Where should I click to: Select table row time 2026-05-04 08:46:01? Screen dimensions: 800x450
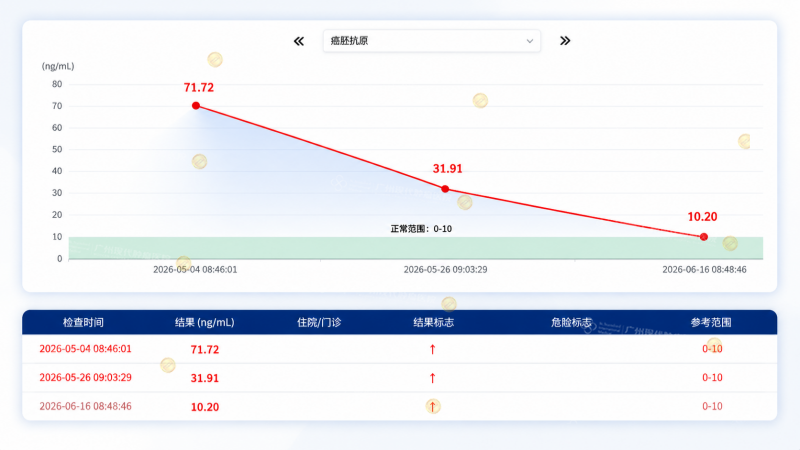pos(85,349)
